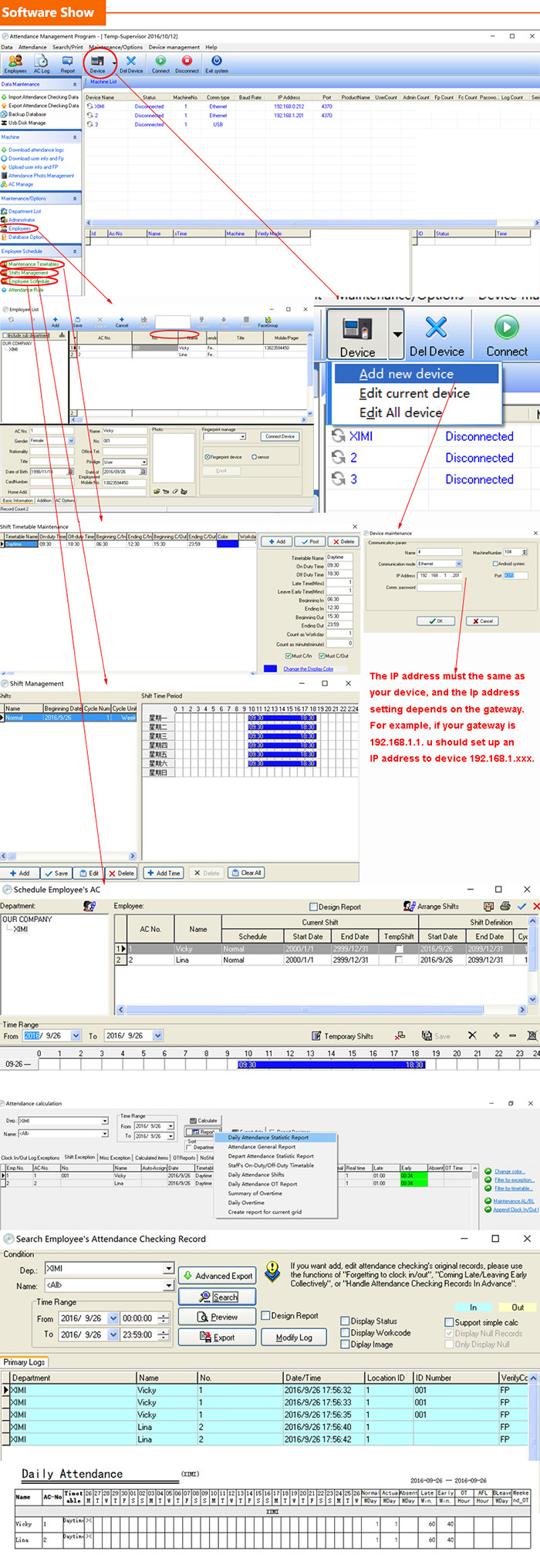
Task: Click the large Del Device X icon
Action: tap(437, 328)
